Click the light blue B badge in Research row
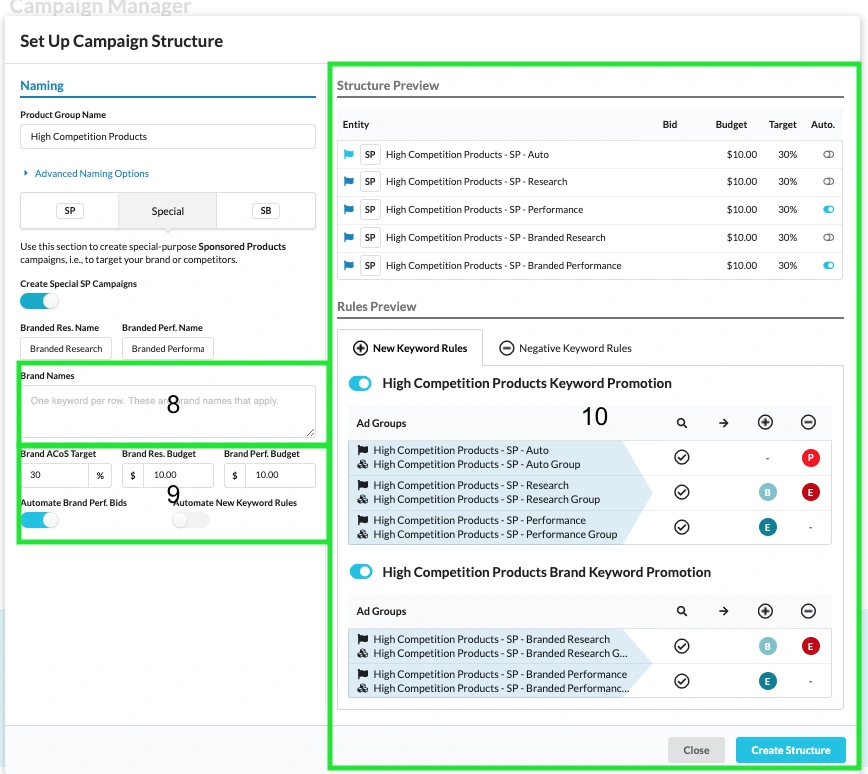 766,492
